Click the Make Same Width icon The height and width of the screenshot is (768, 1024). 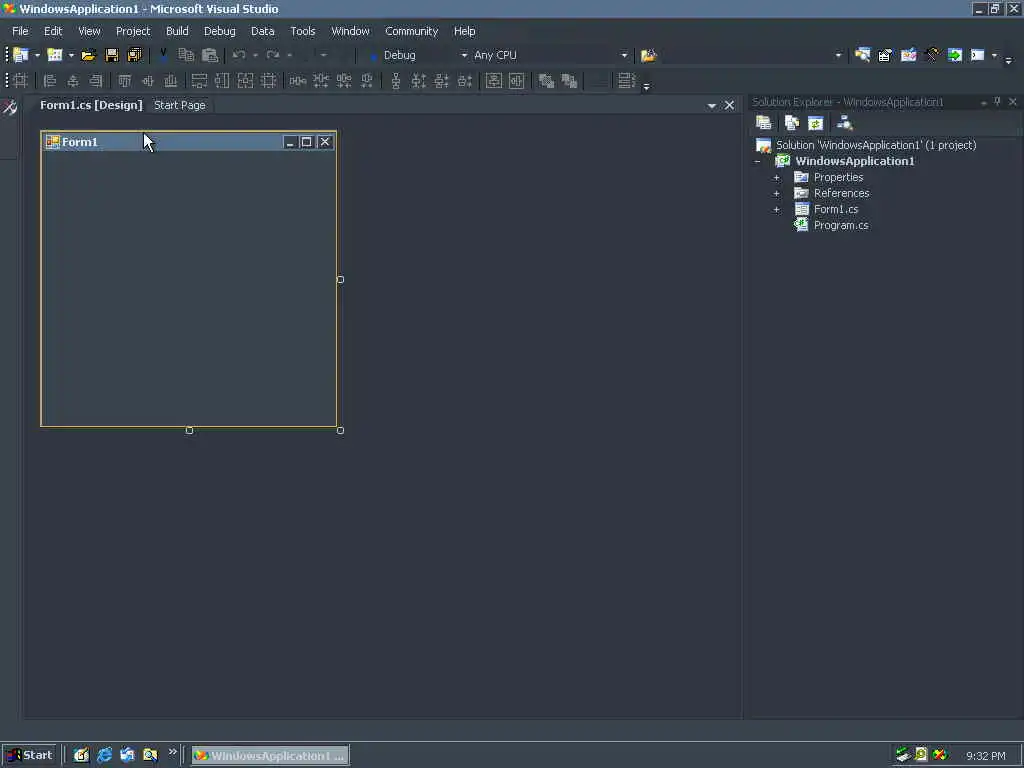[x=199, y=81]
